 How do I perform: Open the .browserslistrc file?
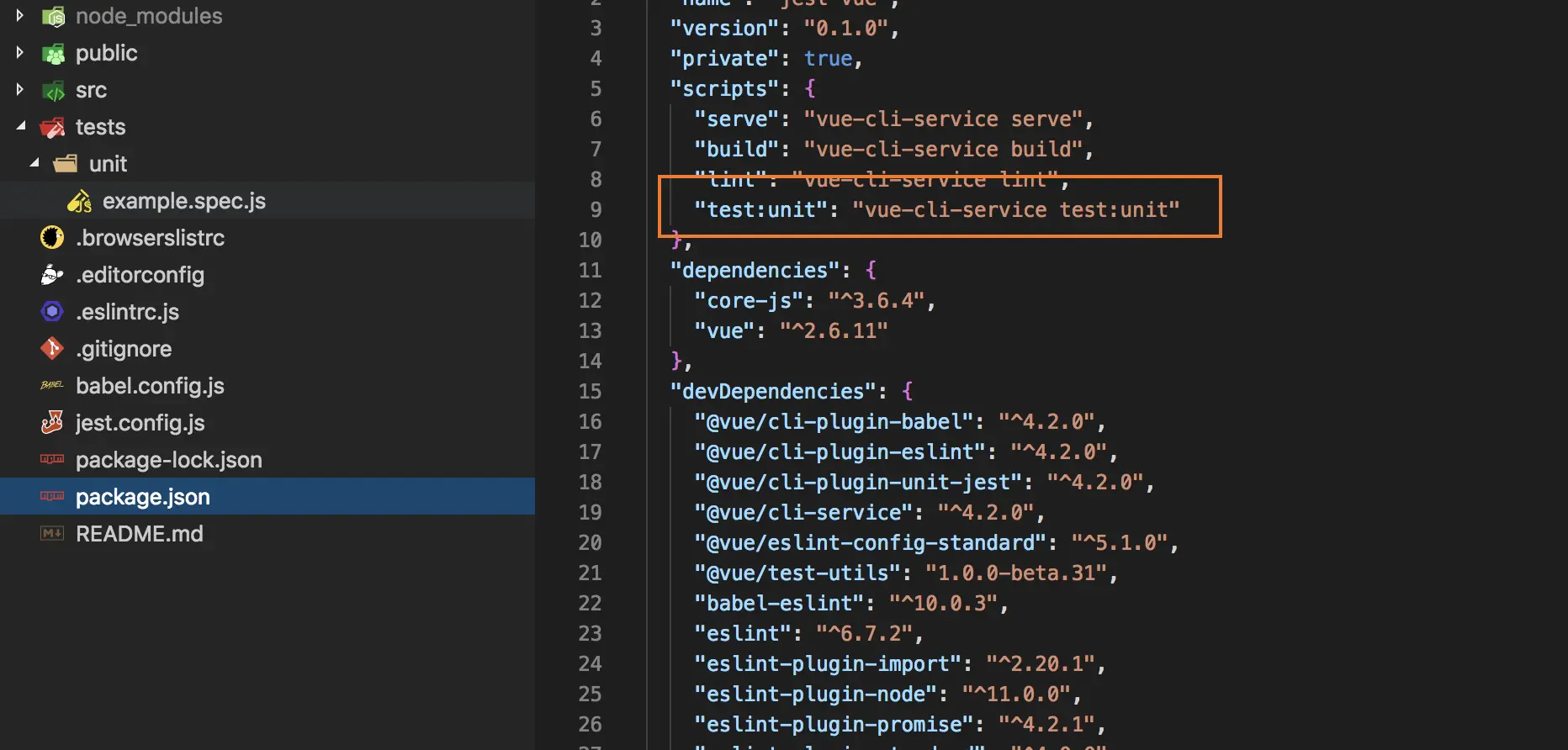[150, 238]
